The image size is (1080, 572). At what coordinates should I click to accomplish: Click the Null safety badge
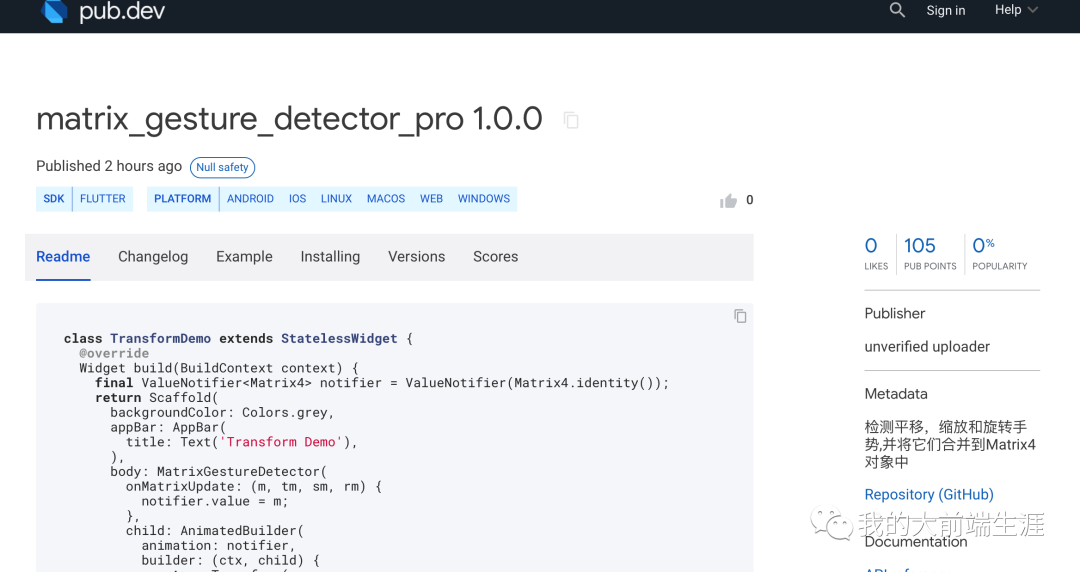[222, 167]
